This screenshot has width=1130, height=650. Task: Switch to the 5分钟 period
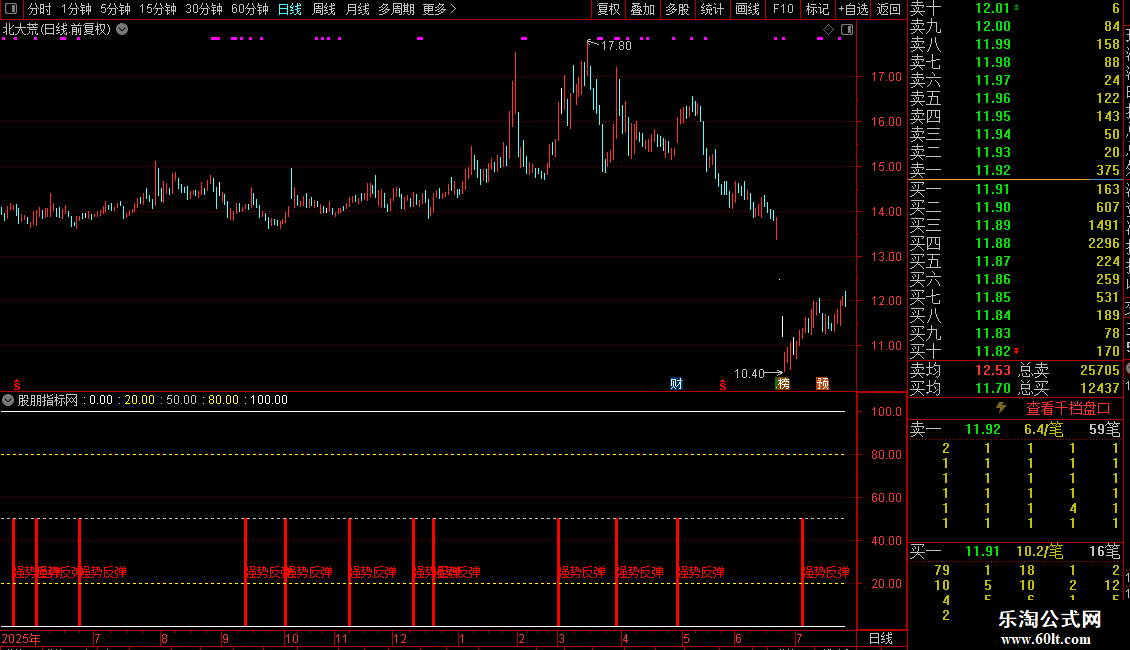click(x=115, y=9)
